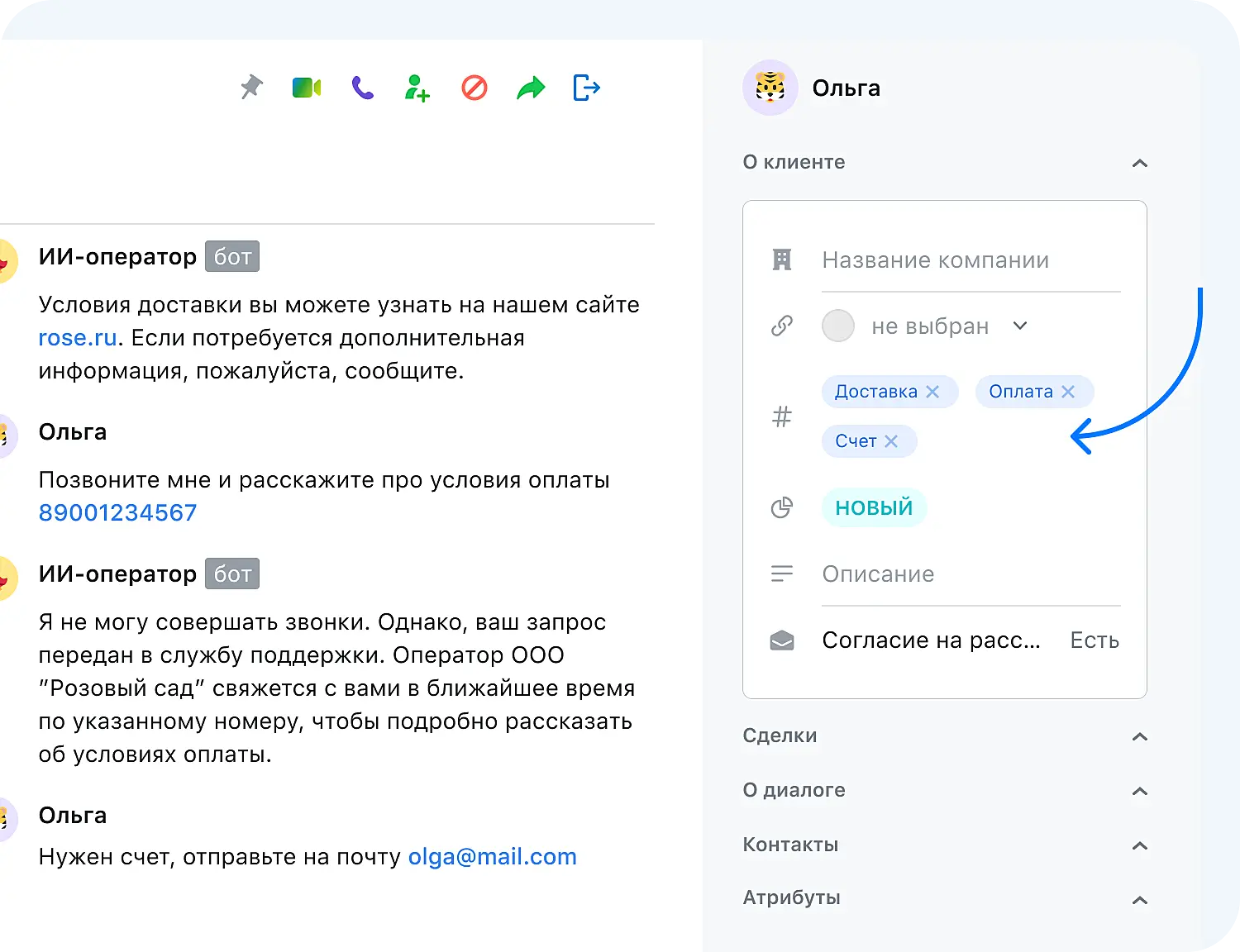Open the rose.ru link
This screenshot has height=952, width=1240.
pyautogui.click(x=77, y=337)
